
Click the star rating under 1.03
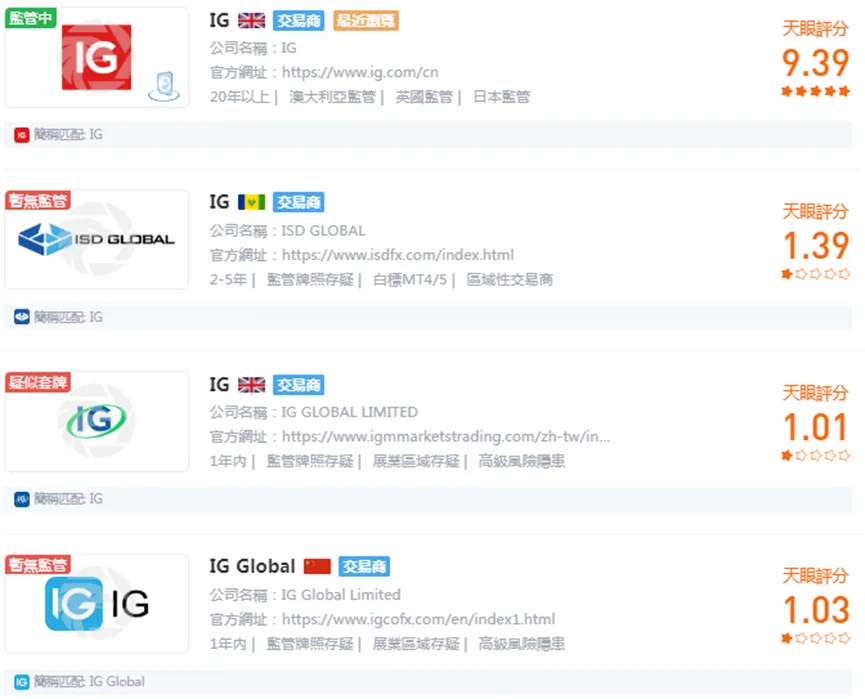(815, 638)
